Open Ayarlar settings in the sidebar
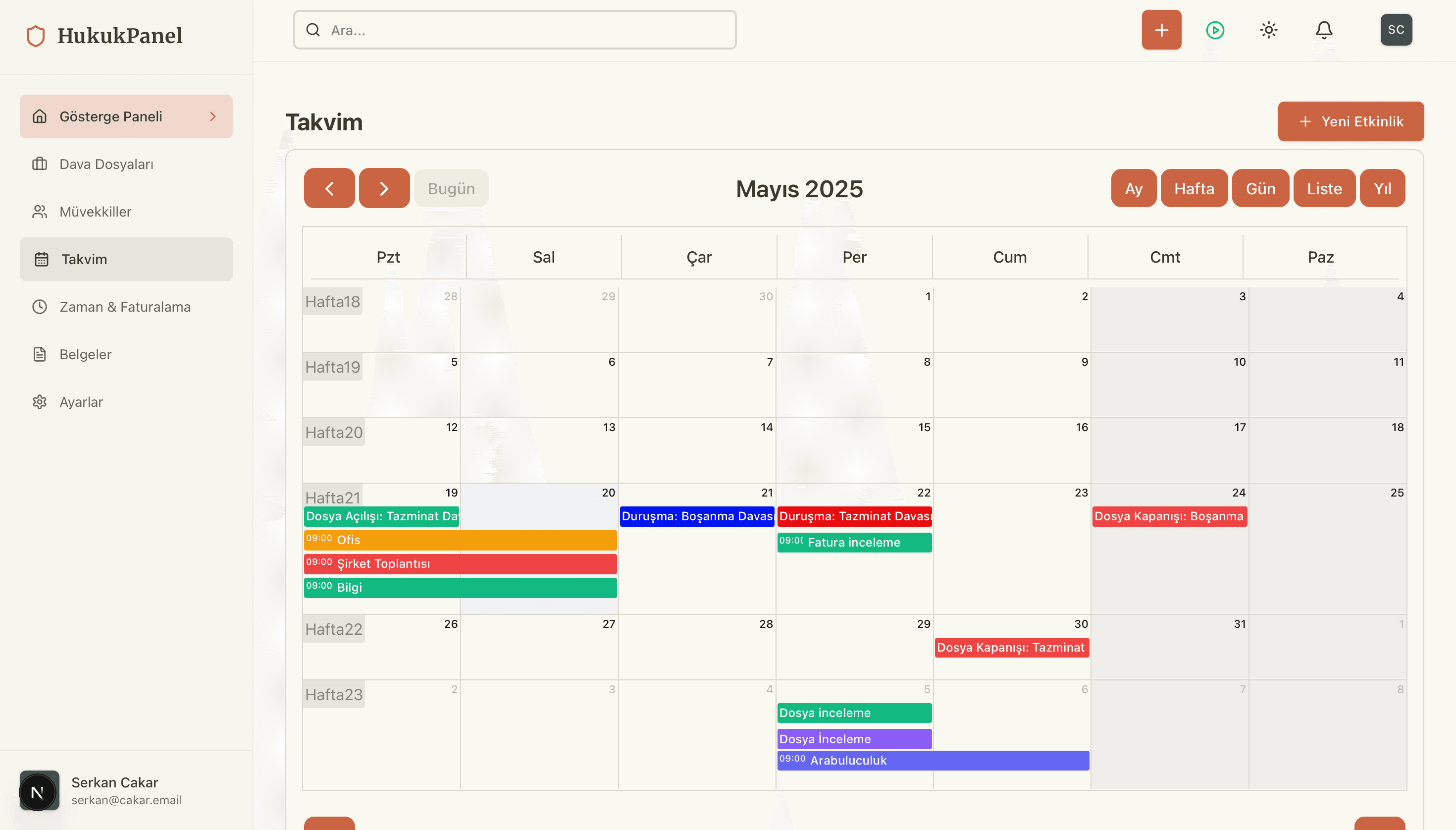Screen dimensions: 1456x830 (81, 402)
